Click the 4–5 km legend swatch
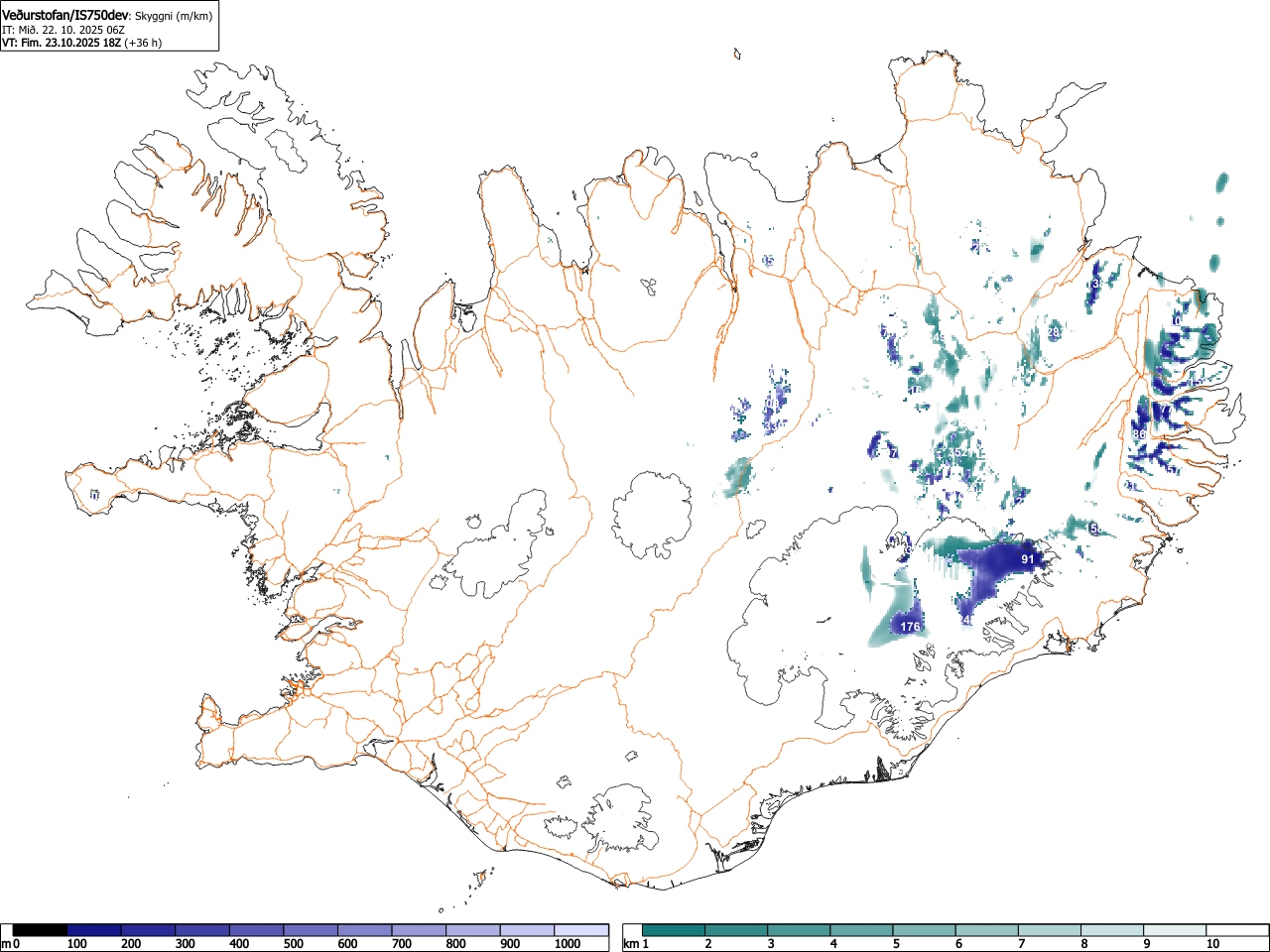The height and width of the screenshot is (952, 1270). [861, 930]
